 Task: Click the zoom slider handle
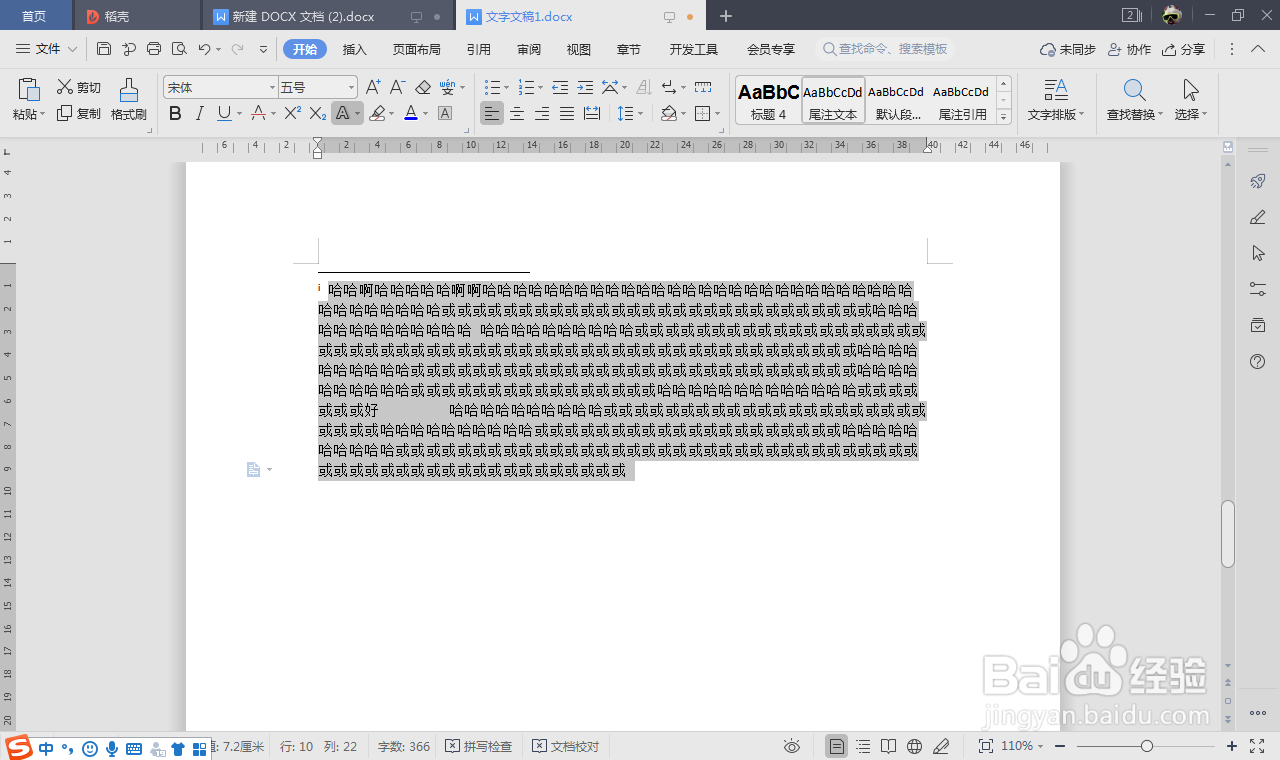[x=1147, y=746]
